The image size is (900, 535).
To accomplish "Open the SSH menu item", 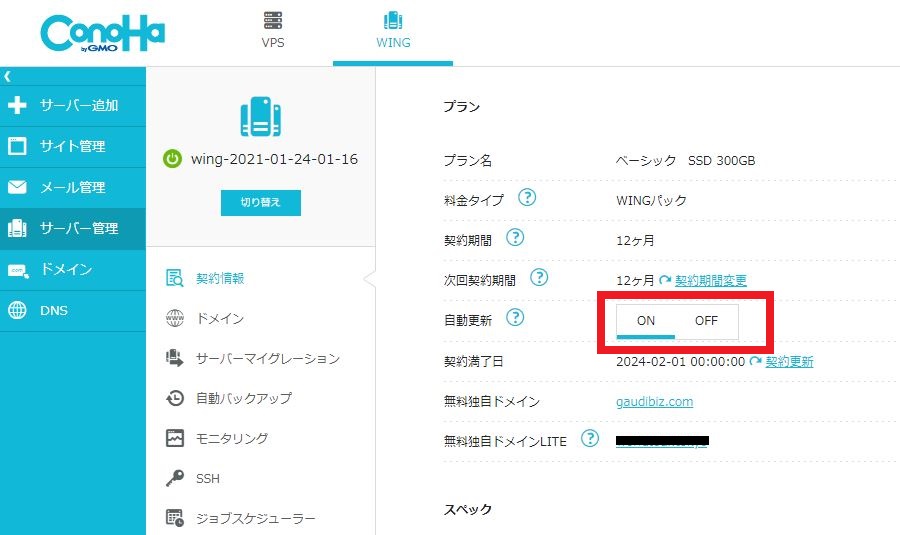I will pos(208,479).
